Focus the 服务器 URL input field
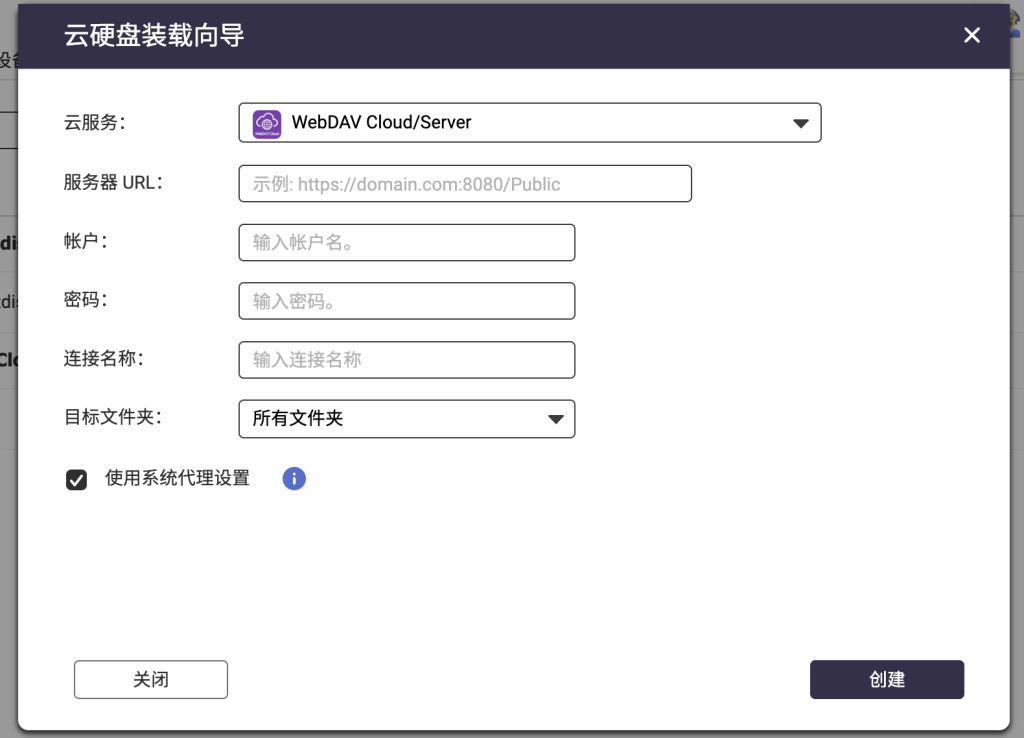Image resolution: width=1024 pixels, height=738 pixels. click(465, 184)
